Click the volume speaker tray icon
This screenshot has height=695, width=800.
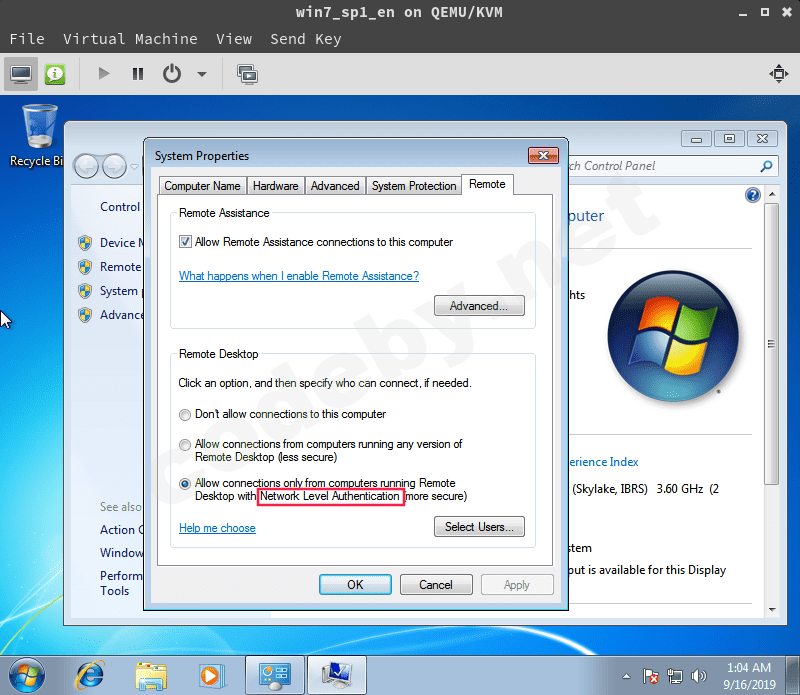pos(698,676)
